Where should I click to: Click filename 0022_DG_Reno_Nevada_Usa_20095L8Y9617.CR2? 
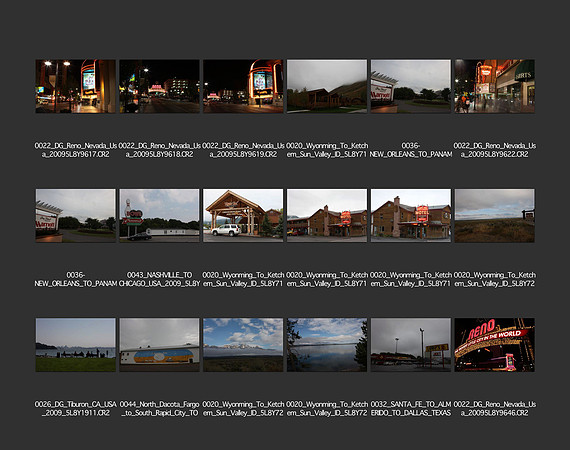pos(76,150)
